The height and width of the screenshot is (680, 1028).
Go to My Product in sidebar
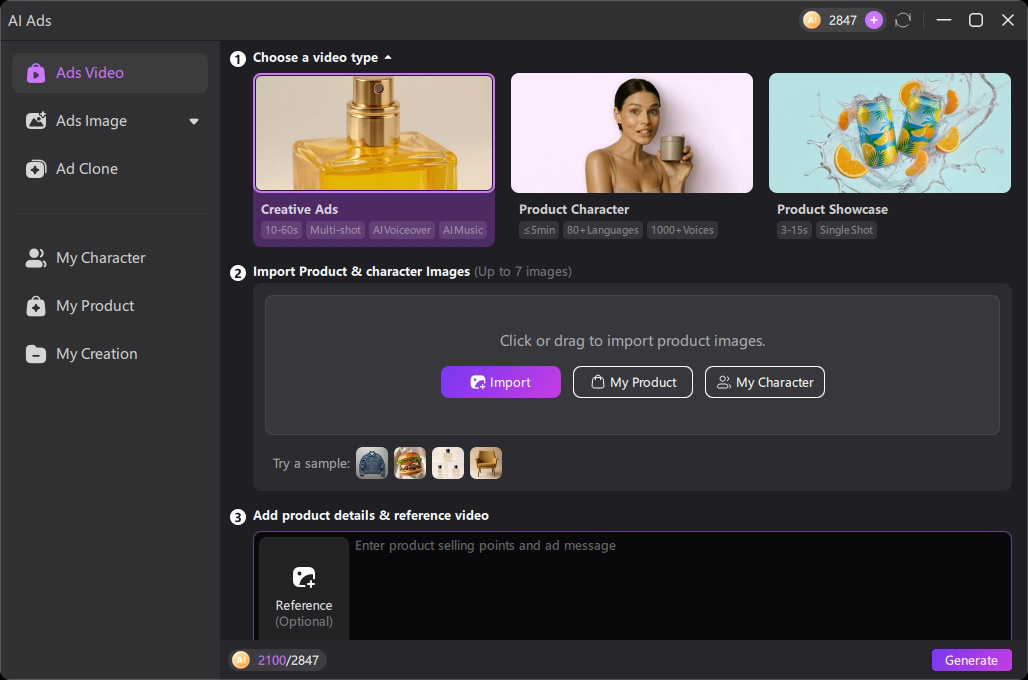tap(110, 306)
